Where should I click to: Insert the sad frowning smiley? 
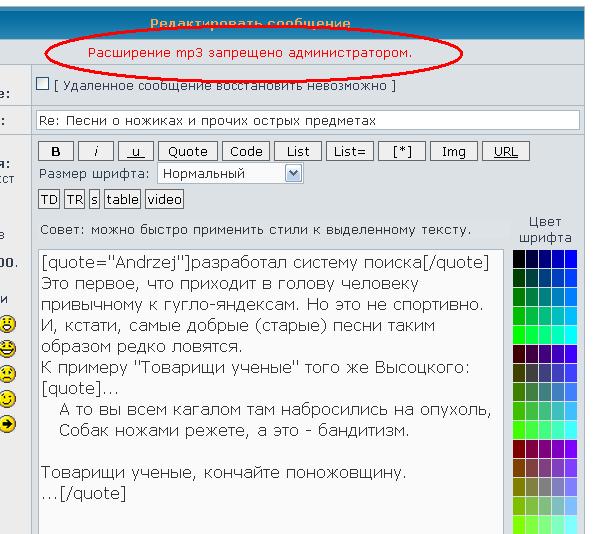click(8, 374)
